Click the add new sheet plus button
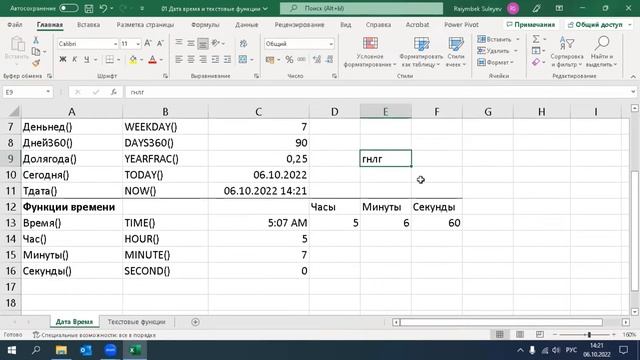 point(195,322)
